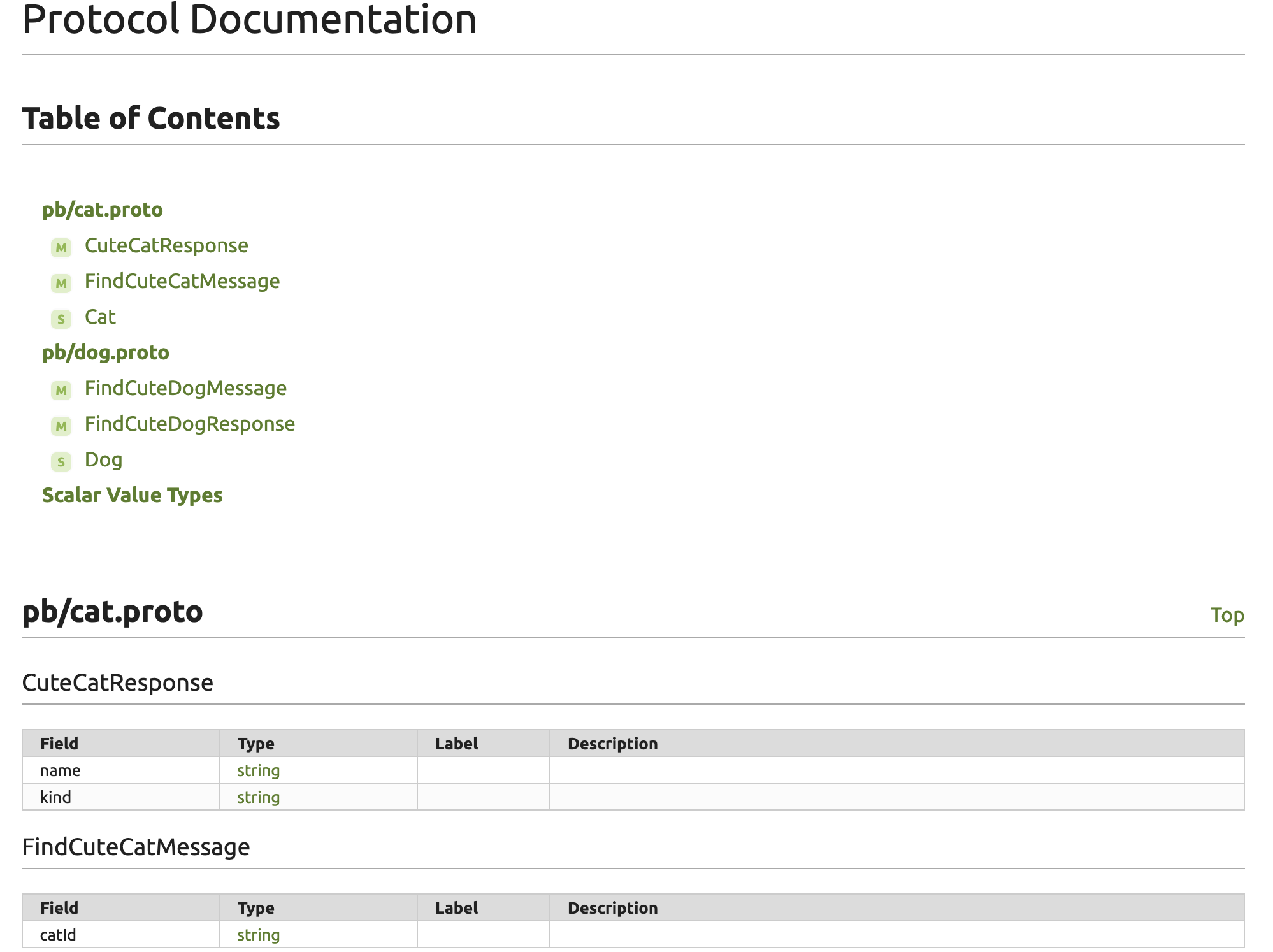Click the Top link beside pb/cat.proto heading
Image resolution: width=1273 pixels, height=952 pixels.
(1227, 615)
